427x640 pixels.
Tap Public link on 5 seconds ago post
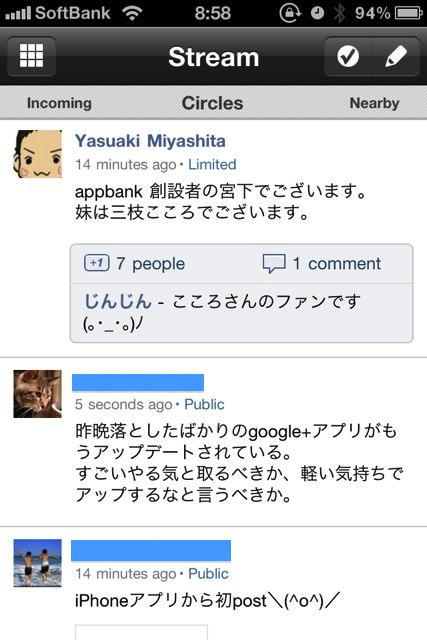tap(205, 404)
